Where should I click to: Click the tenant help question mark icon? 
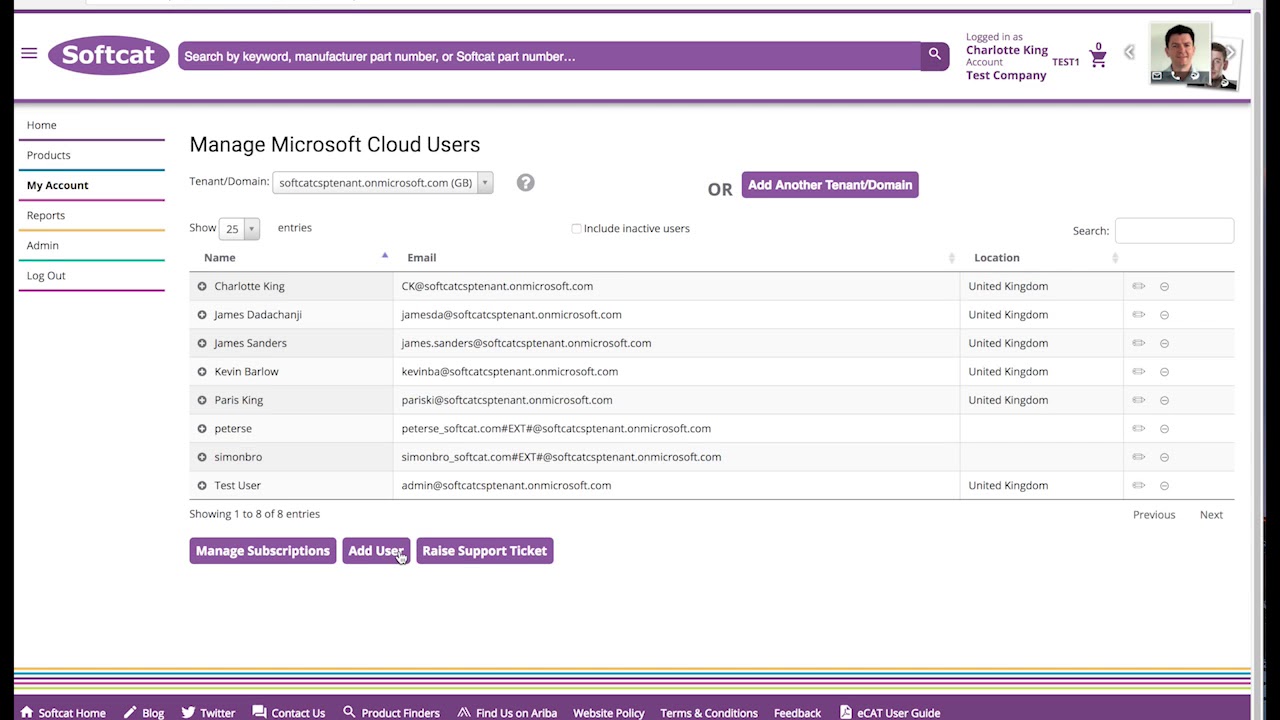tap(525, 182)
